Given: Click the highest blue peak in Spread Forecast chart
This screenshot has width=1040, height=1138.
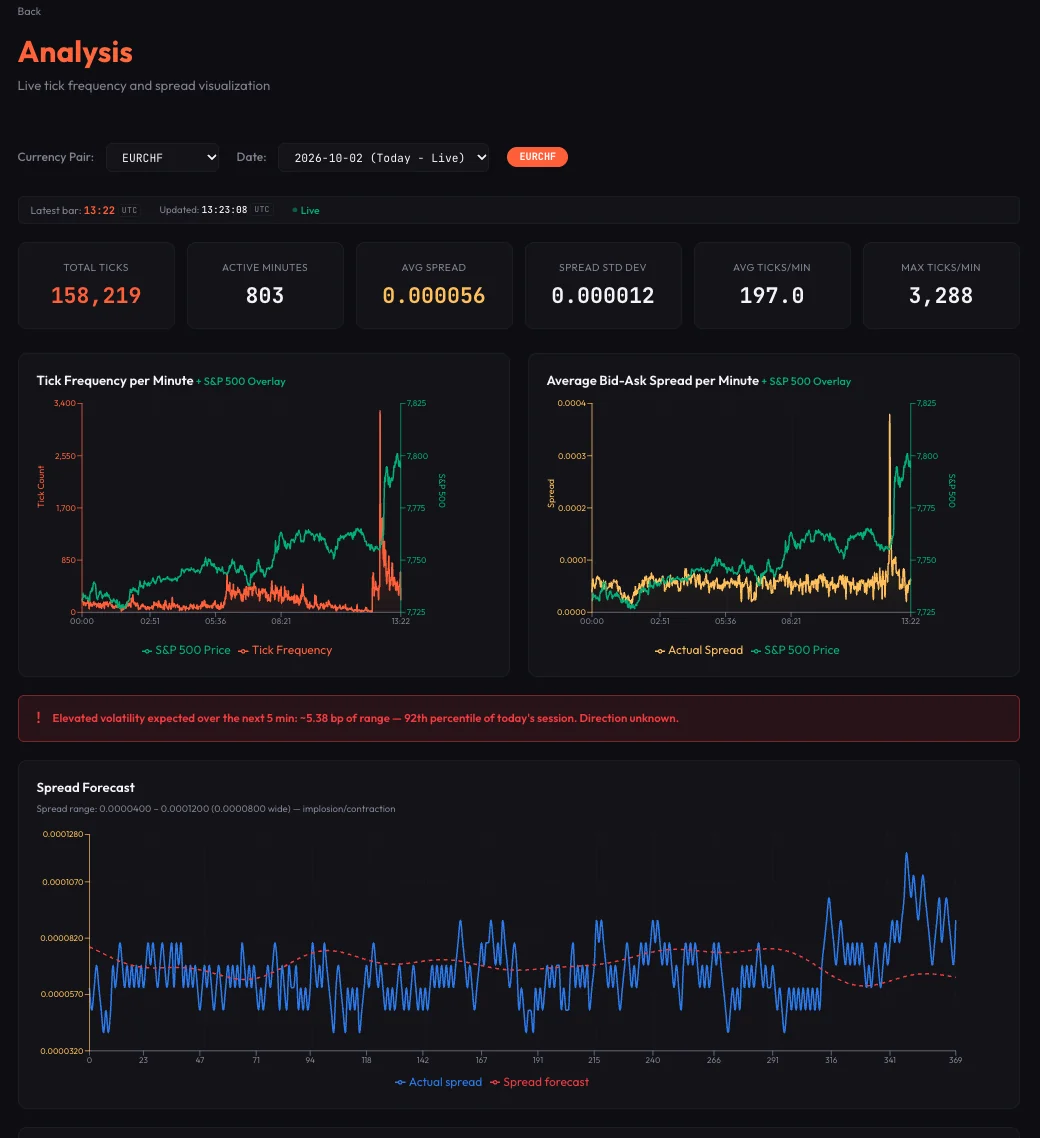Looking at the screenshot, I should (906, 854).
